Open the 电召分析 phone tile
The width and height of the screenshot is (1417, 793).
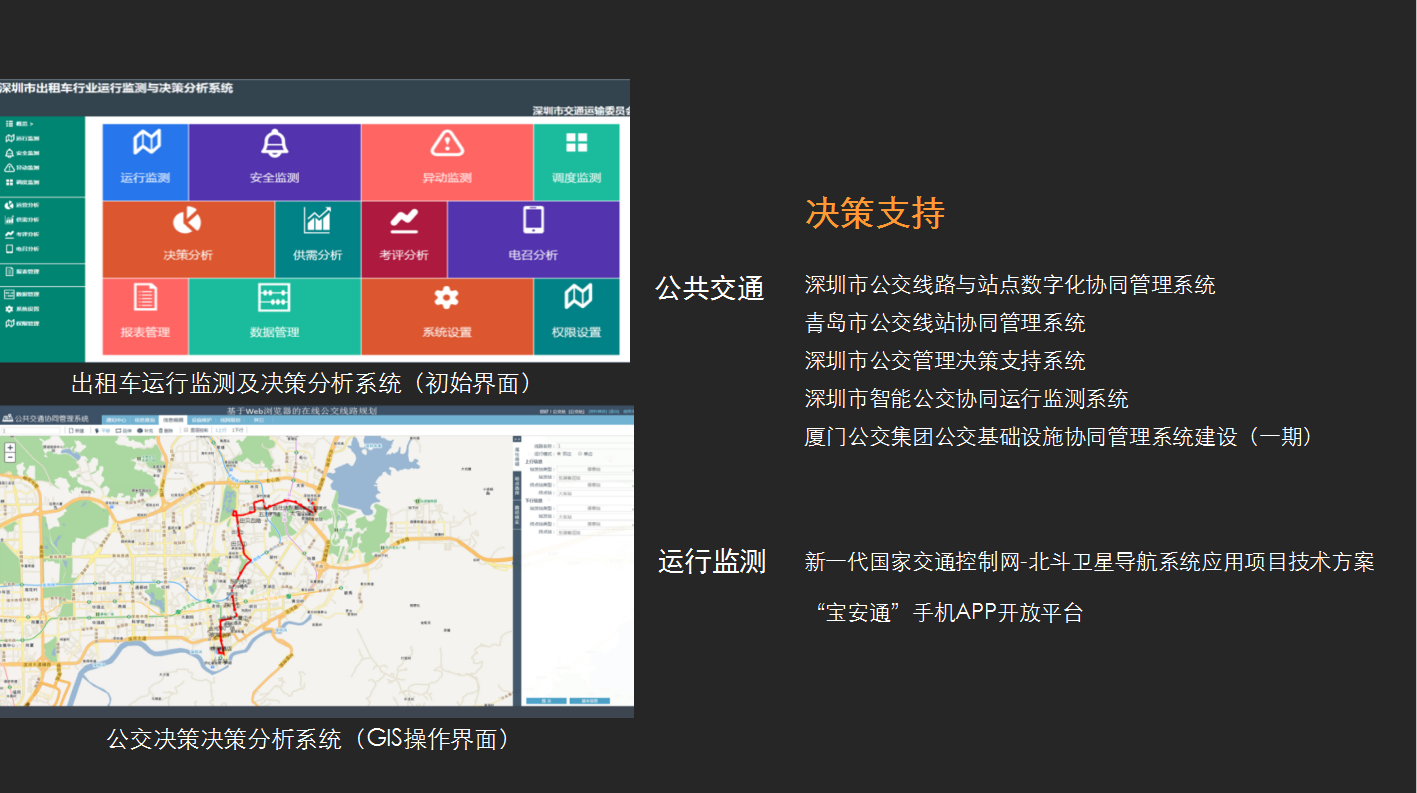(533, 239)
